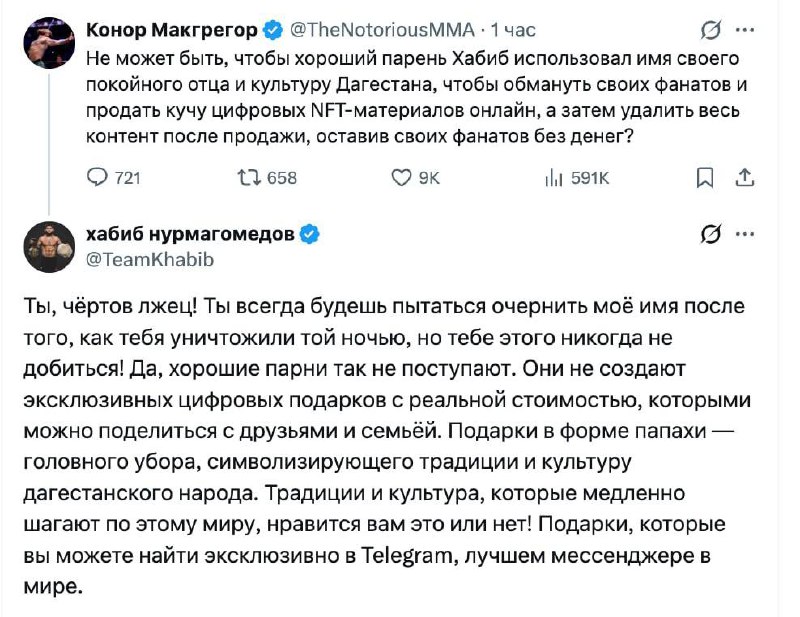Screen dimensions: 800x617
Task: Like the tweet with 9K likes
Action: [x=400, y=178]
